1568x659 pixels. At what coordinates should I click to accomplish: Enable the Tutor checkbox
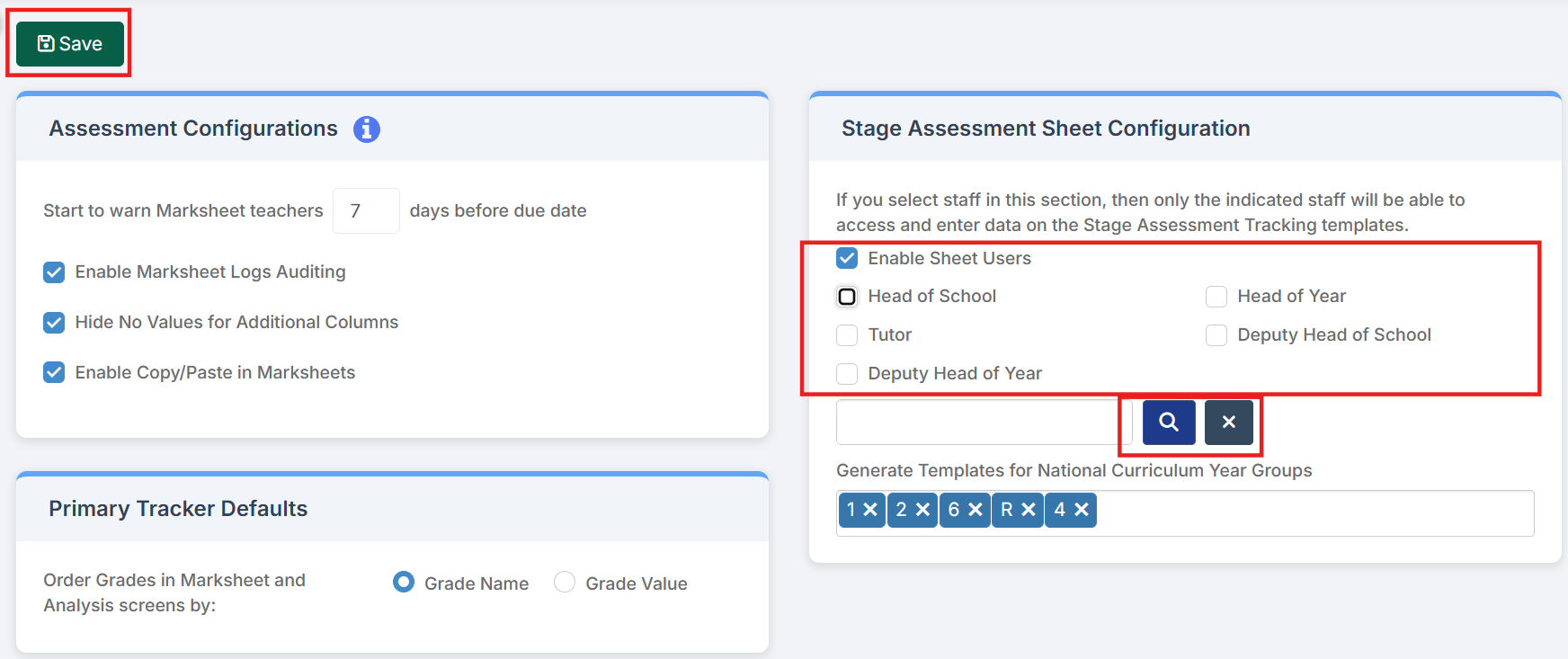[847, 335]
